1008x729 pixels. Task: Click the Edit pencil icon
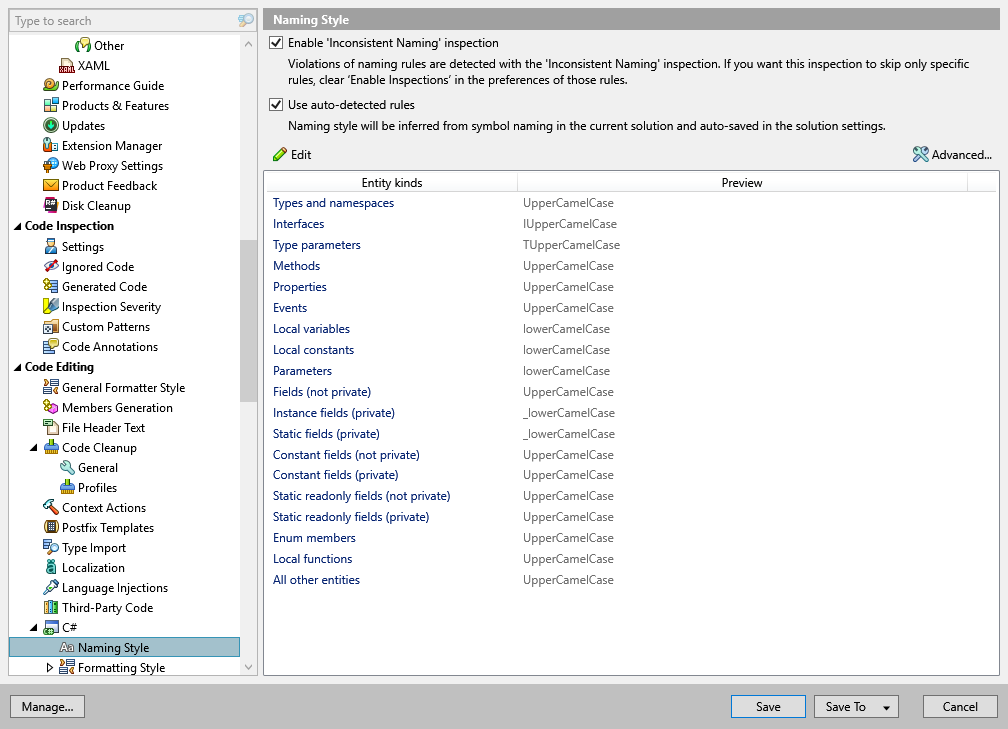click(x=278, y=155)
